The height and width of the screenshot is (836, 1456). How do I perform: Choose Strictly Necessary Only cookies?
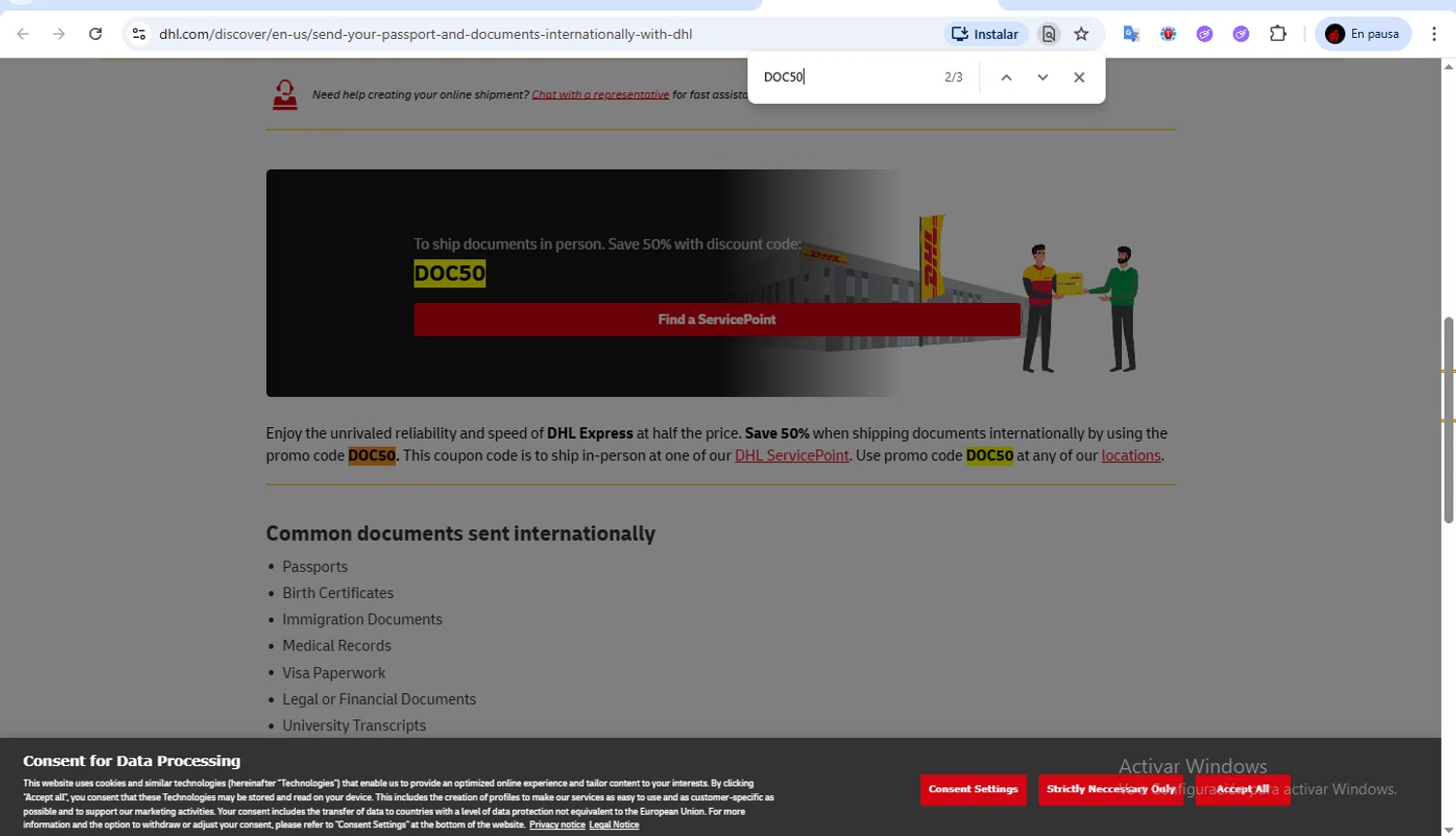1110,789
